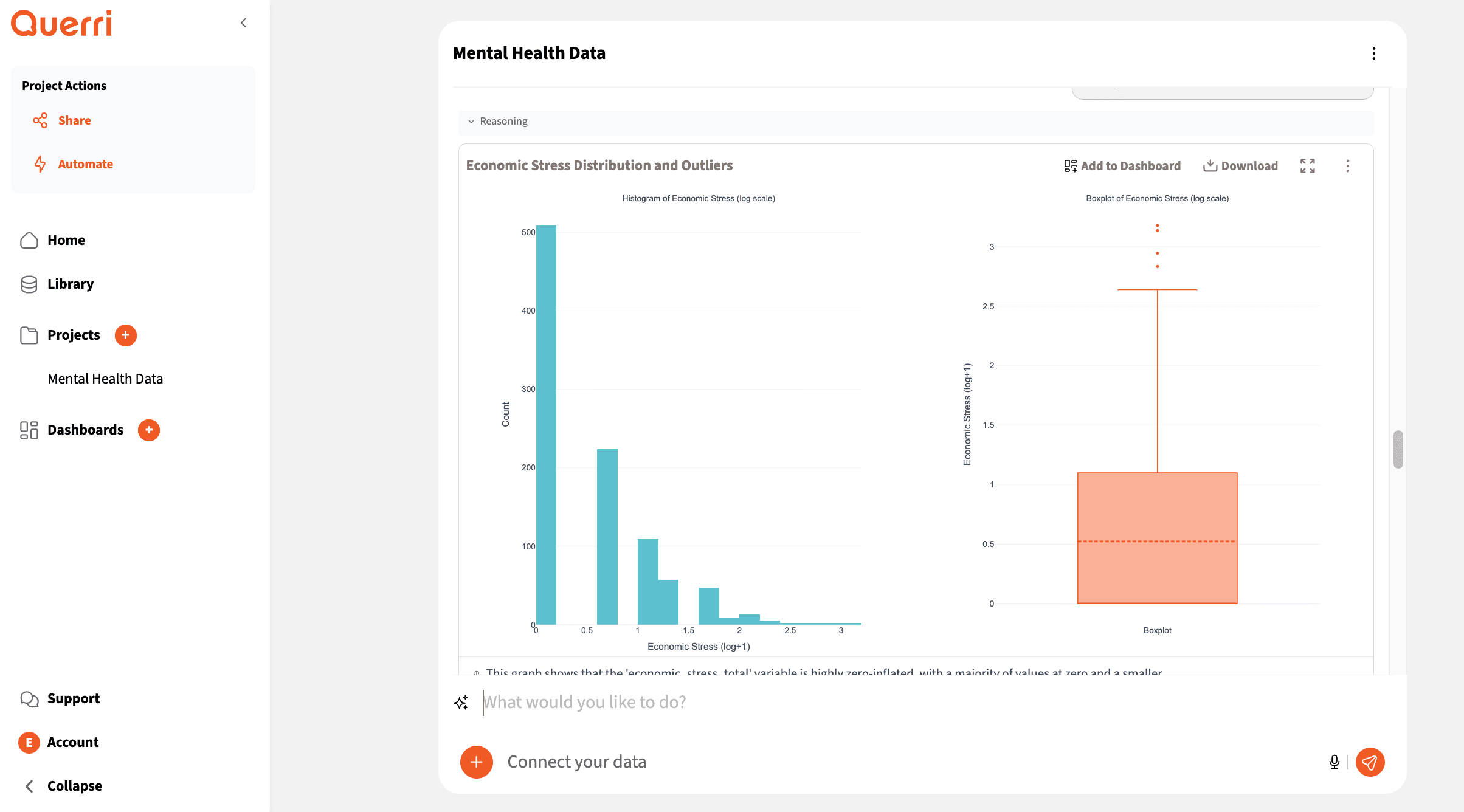Open the chart's three-dot options menu

click(1347, 166)
